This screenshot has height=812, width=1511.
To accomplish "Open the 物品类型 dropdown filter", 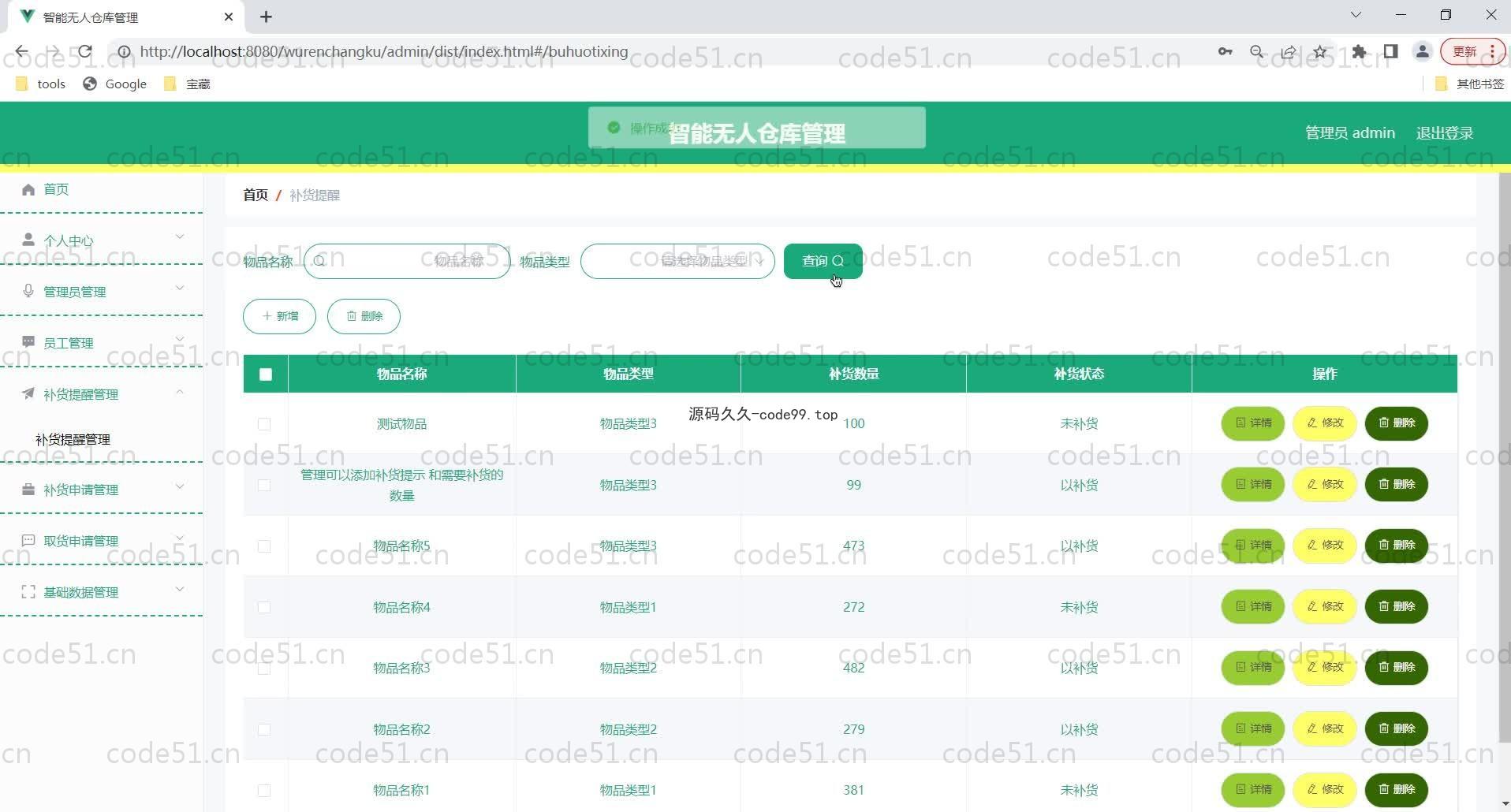I will pyautogui.click(x=677, y=261).
